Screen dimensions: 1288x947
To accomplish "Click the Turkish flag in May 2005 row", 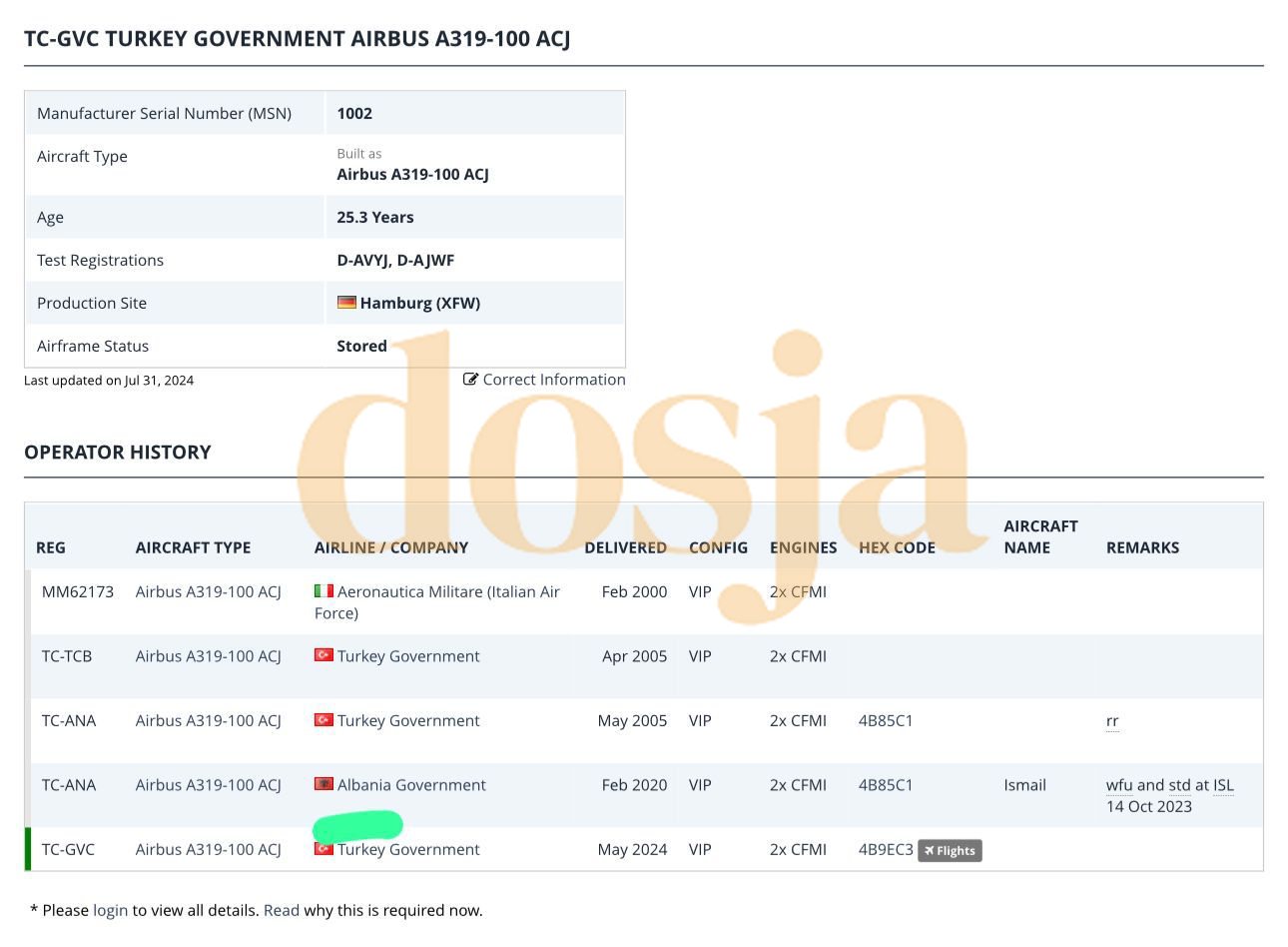I will coord(323,719).
